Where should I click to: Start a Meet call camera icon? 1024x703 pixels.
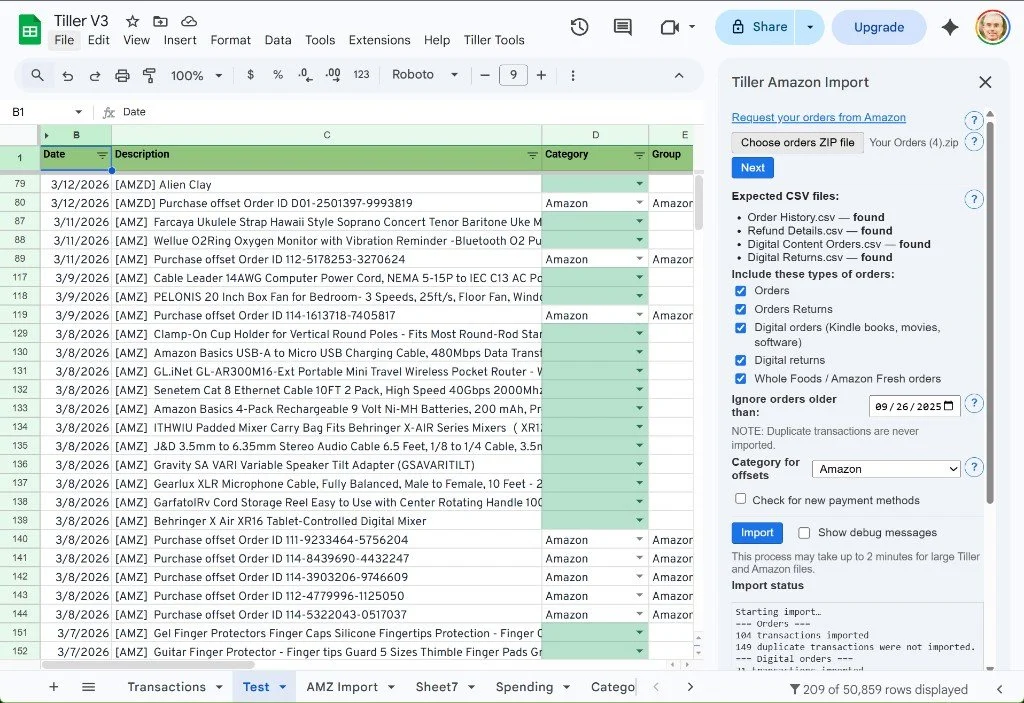point(670,27)
